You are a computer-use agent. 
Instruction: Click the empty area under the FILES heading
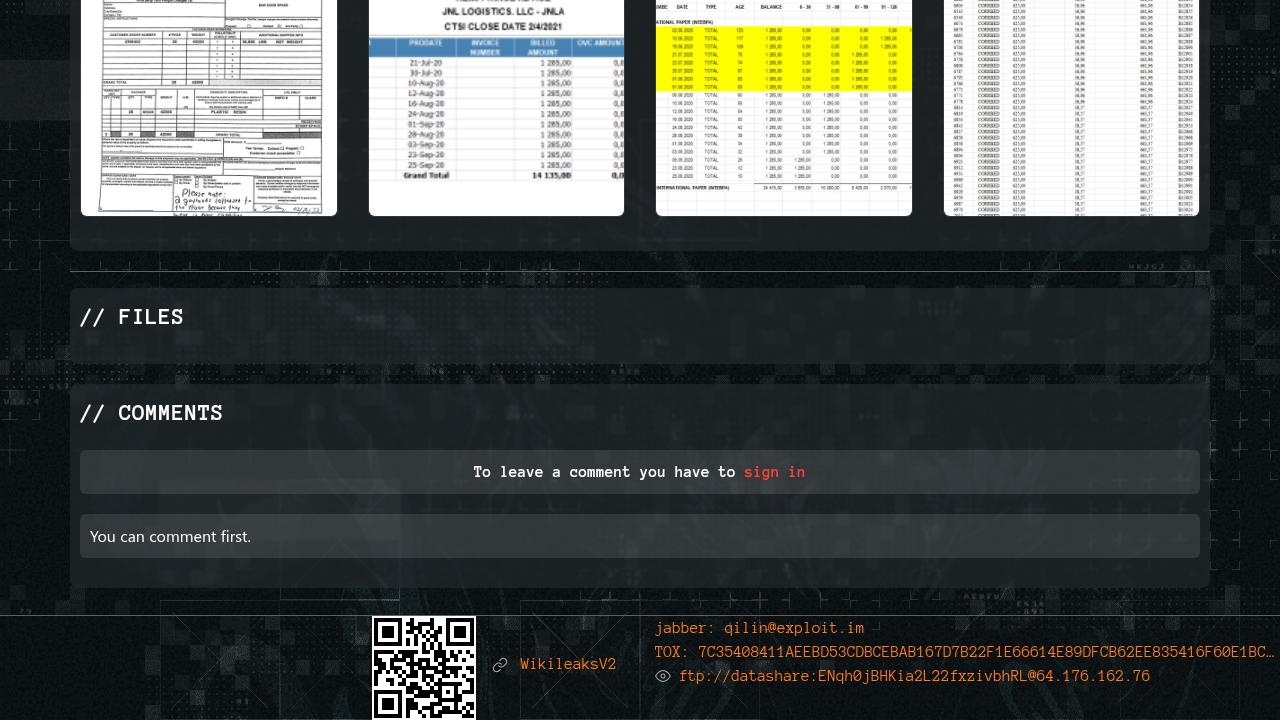coord(639,348)
